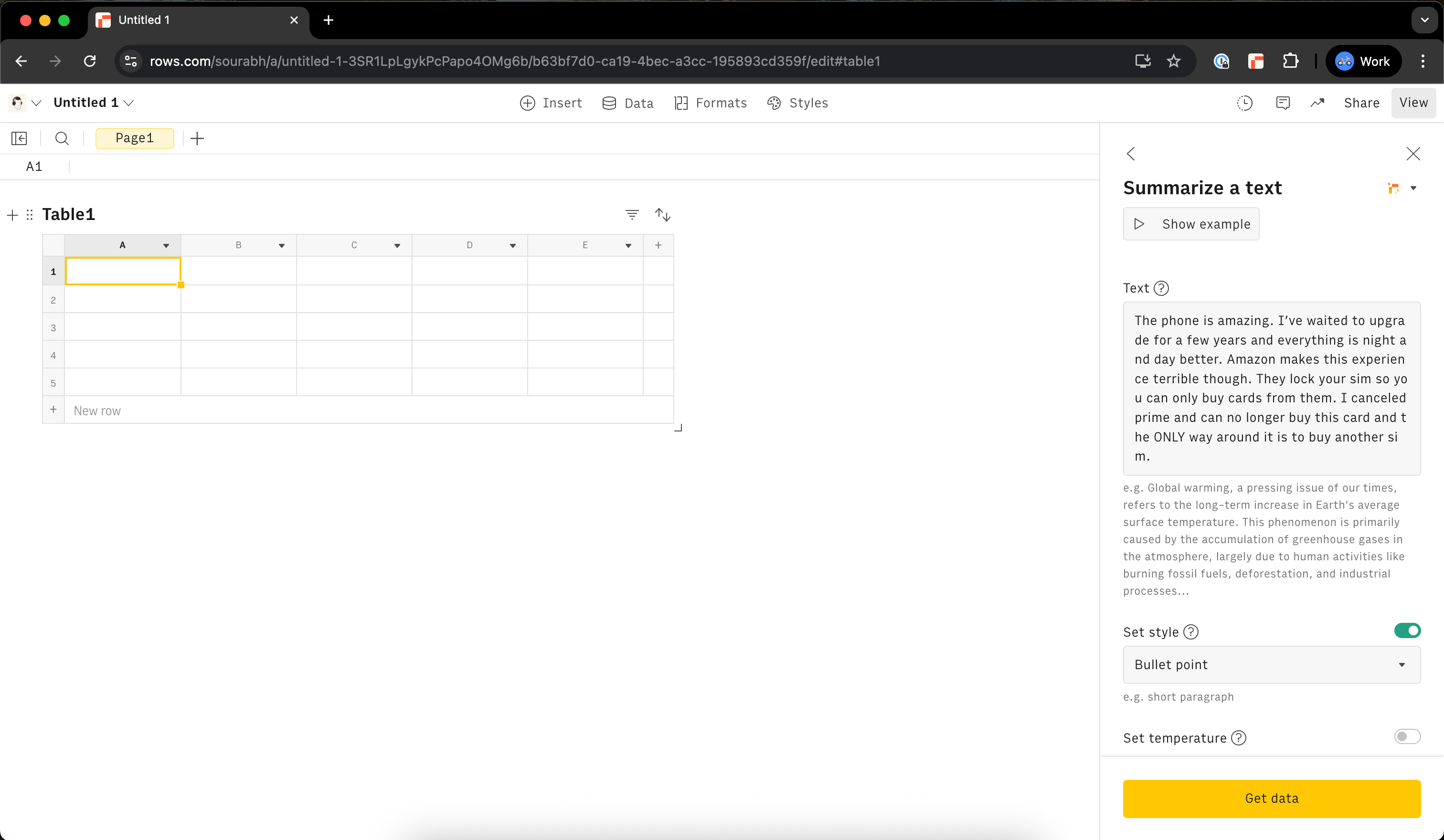Open column A dropdown arrow

tap(166, 246)
